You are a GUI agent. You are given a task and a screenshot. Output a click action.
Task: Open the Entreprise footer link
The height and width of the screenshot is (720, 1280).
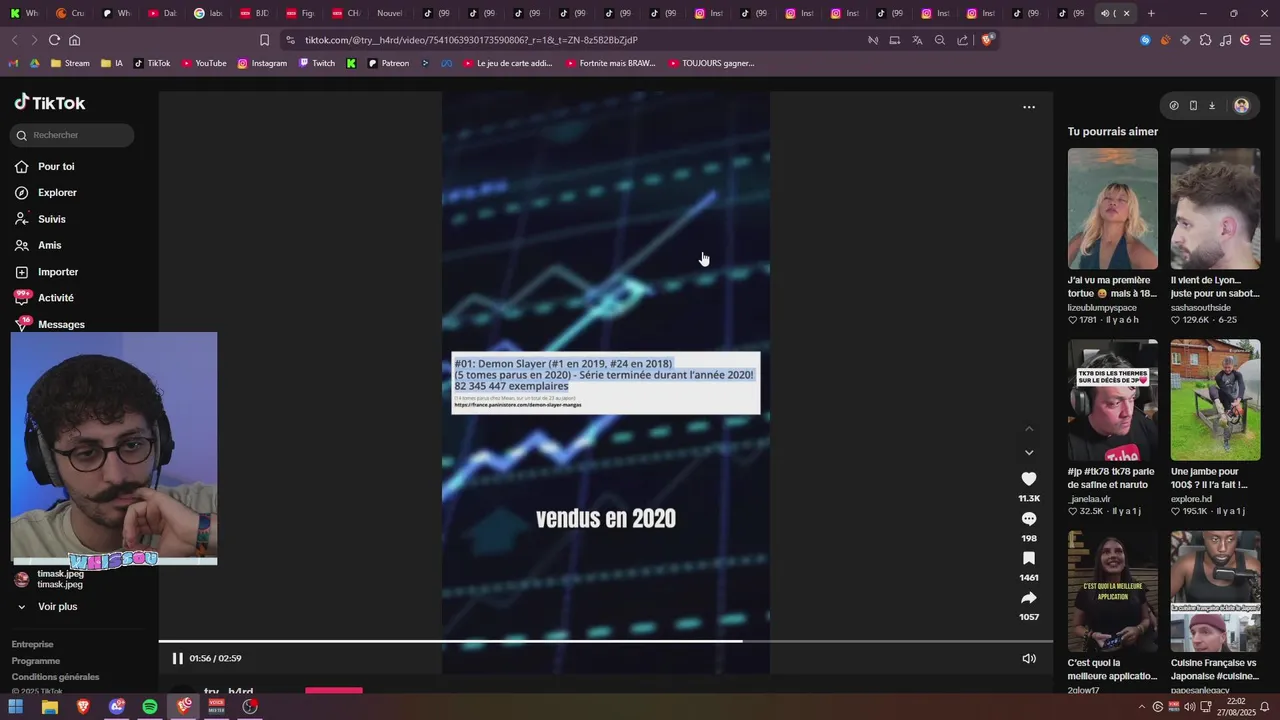[x=33, y=644]
